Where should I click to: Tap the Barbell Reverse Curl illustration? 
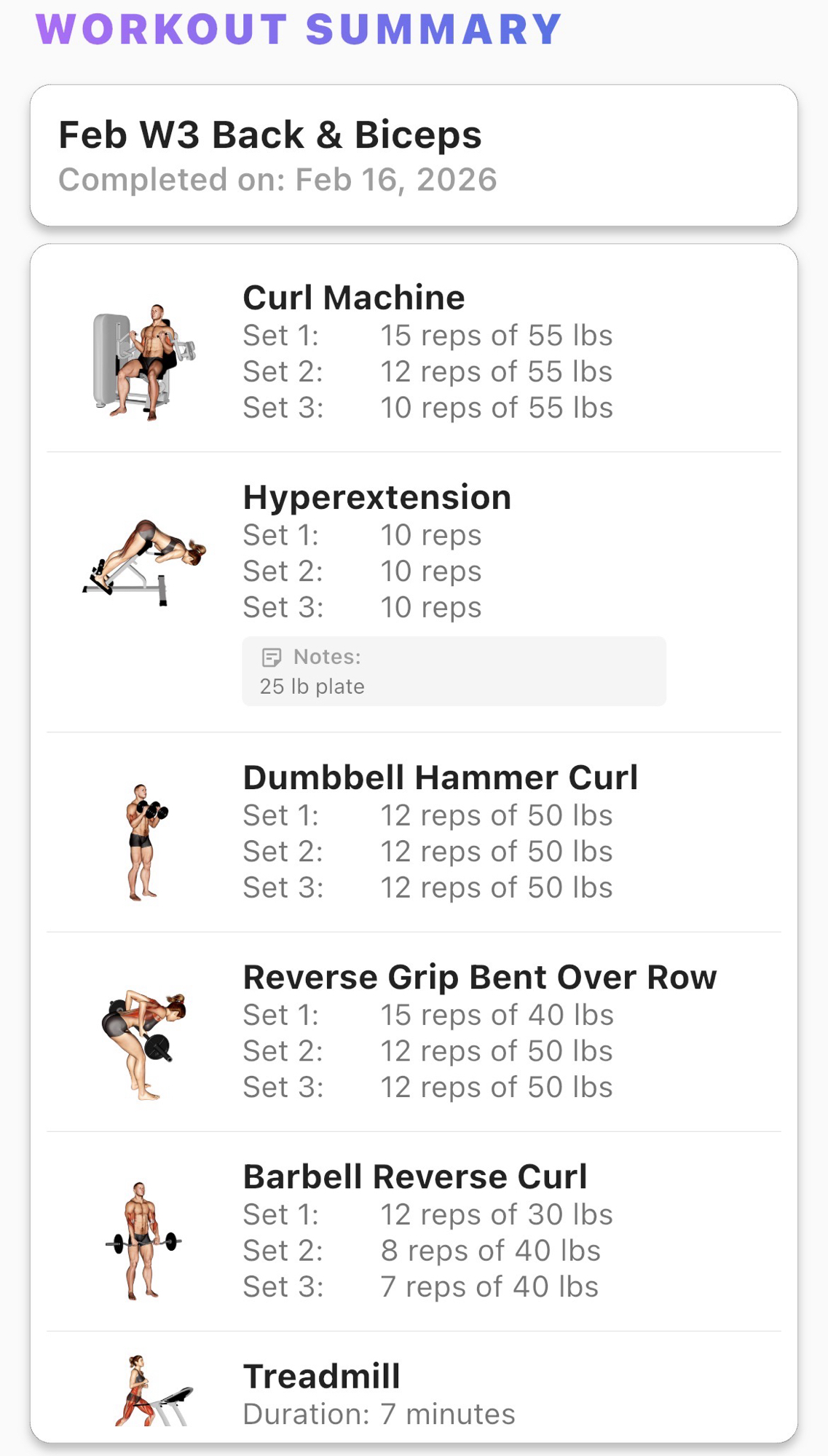[x=143, y=1241]
